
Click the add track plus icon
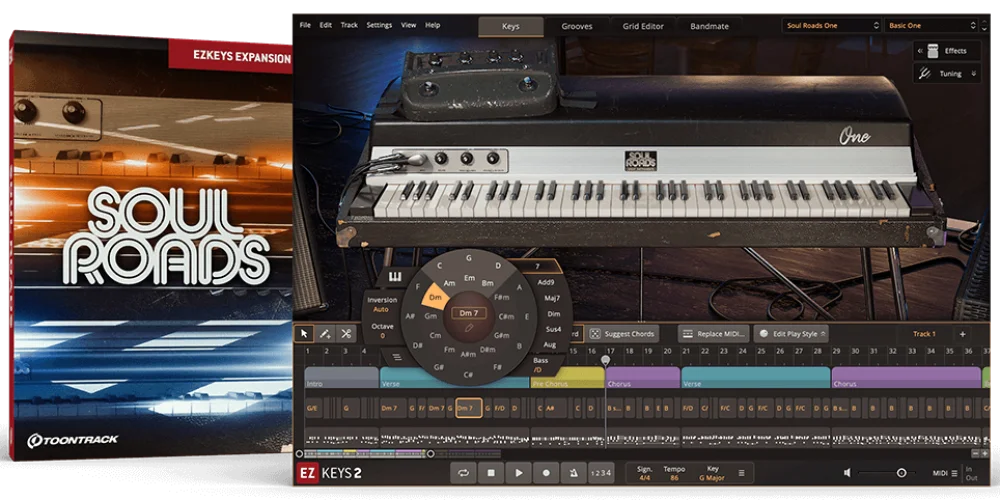click(963, 334)
